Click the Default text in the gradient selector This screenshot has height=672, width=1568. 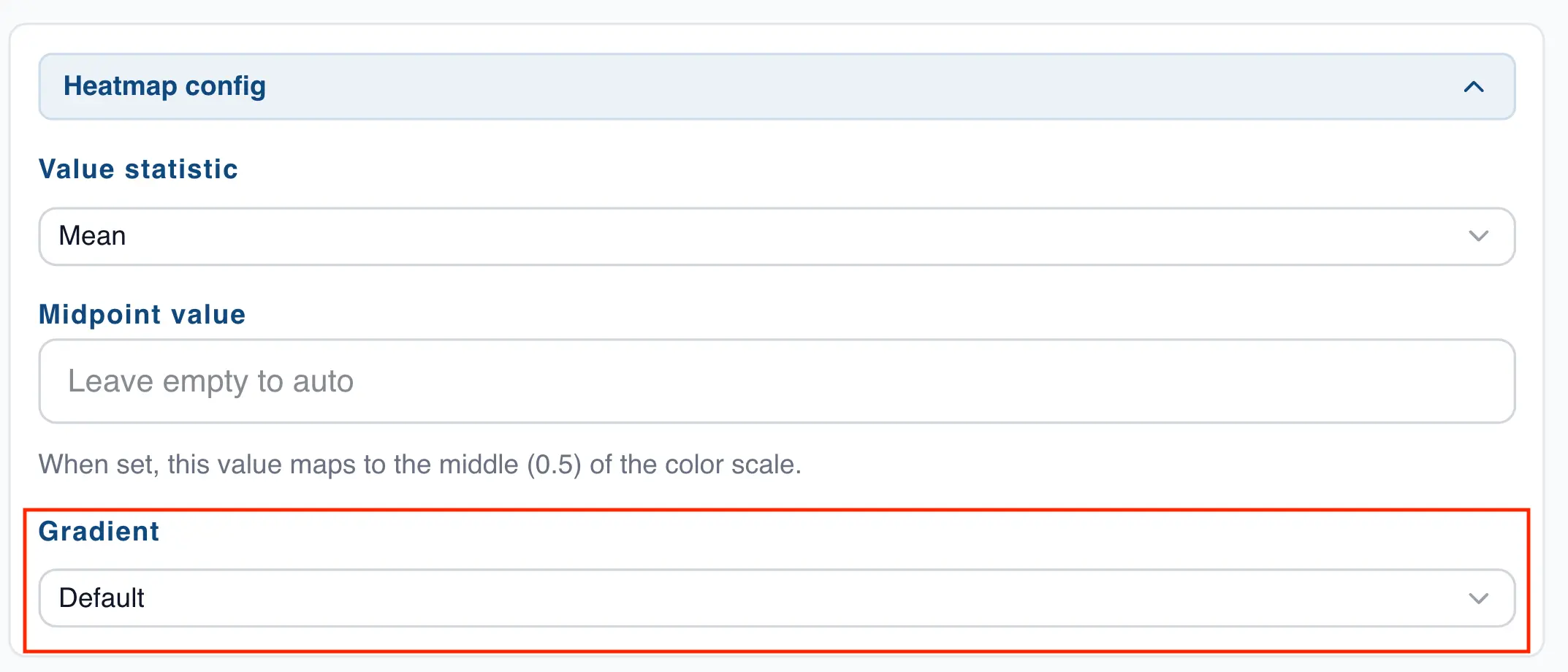pos(103,597)
